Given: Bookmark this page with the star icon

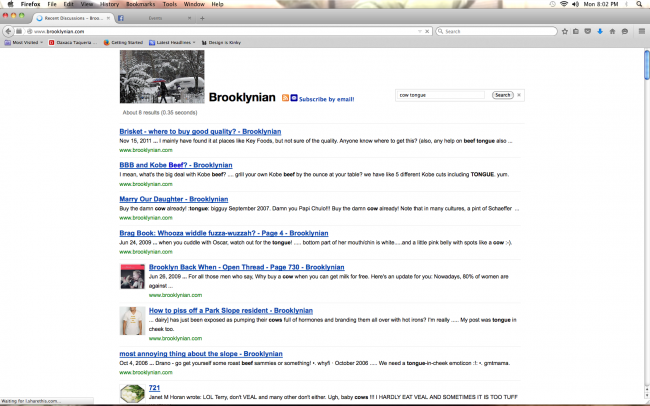Looking at the screenshot, I should (564, 32).
